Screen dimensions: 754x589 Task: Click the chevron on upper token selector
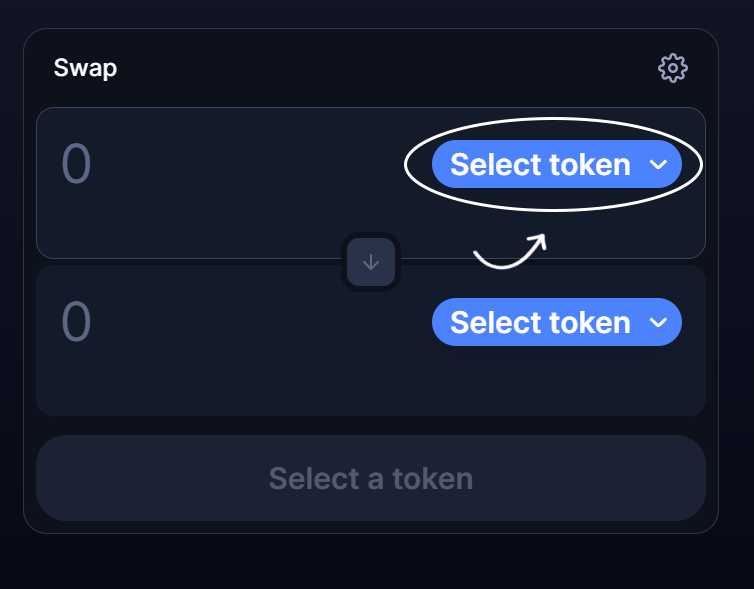point(658,165)
